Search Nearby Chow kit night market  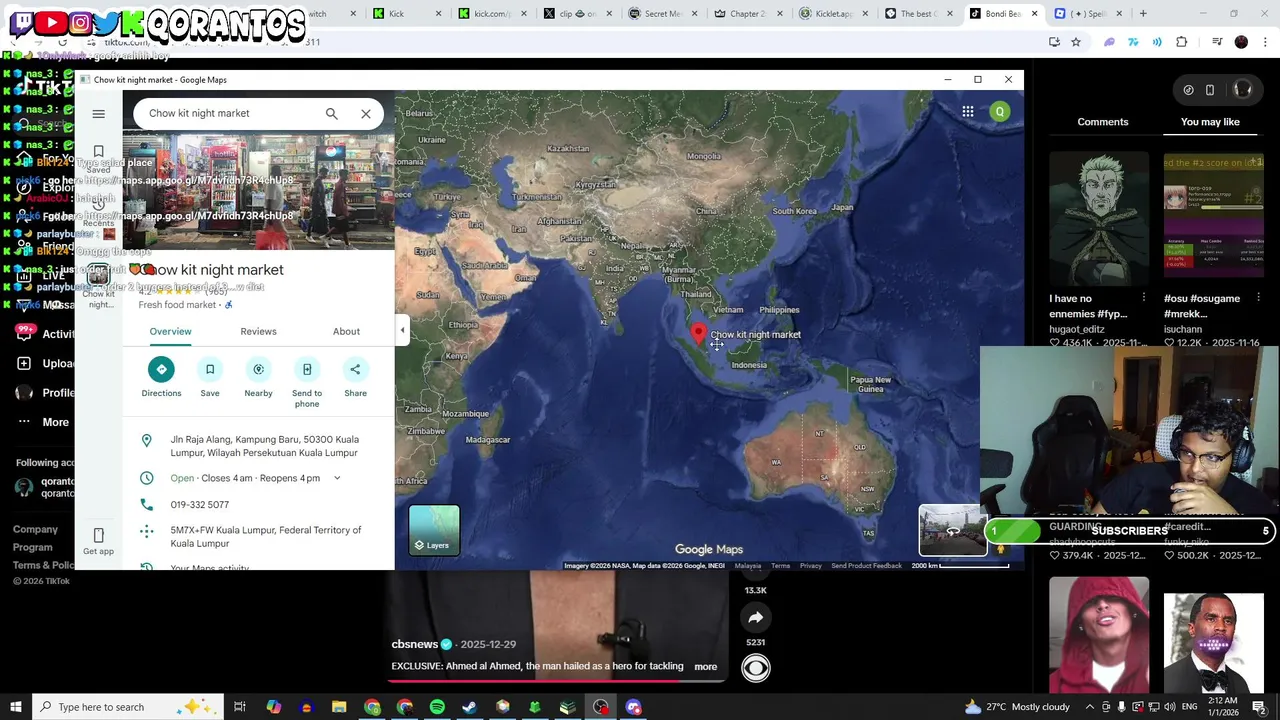click(x=258, y=377)
